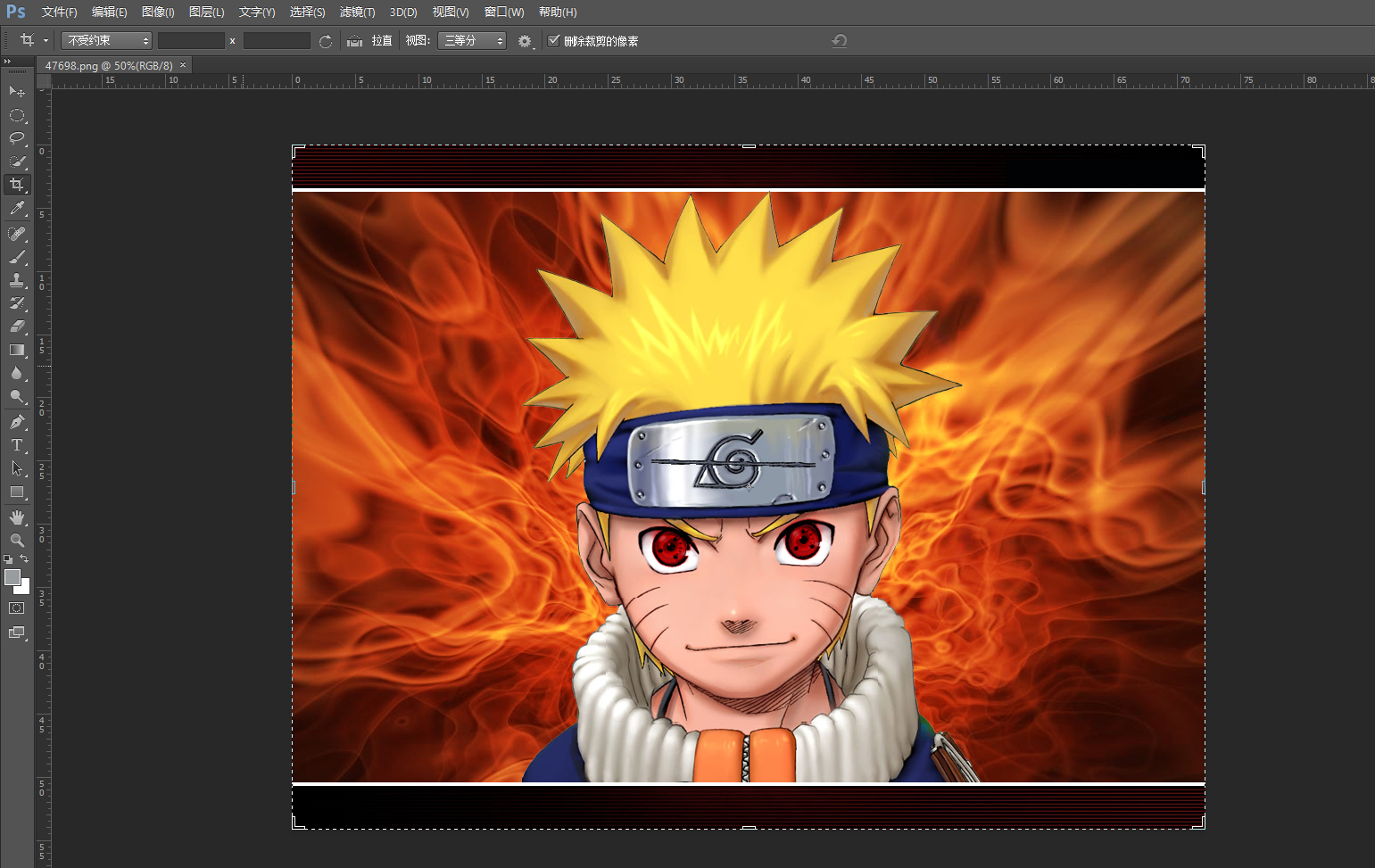Select the Move tool
Viewport: 1375px width, 868px height.
point(17,91)
